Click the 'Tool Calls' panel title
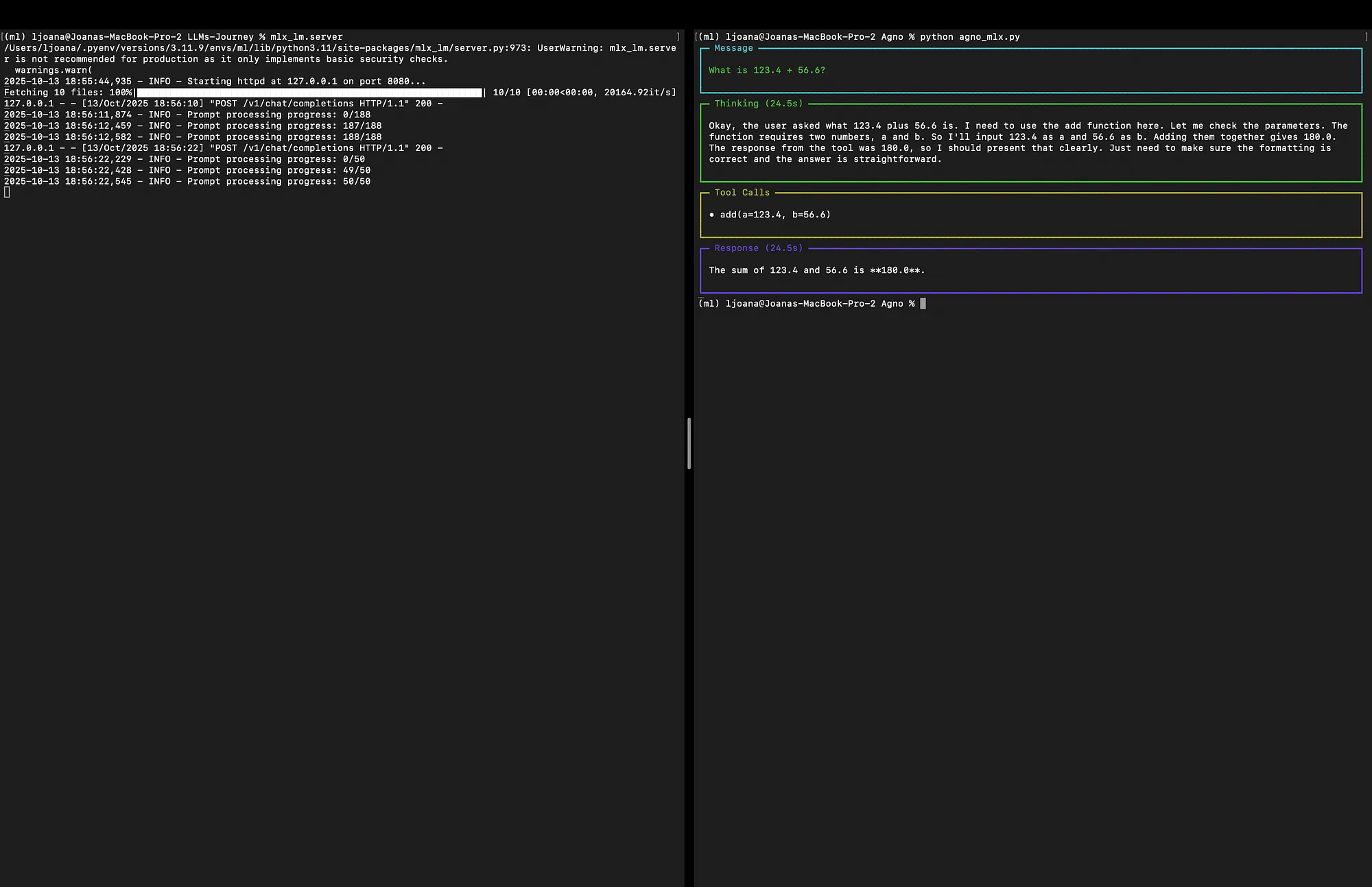 [x=742, y=193]
